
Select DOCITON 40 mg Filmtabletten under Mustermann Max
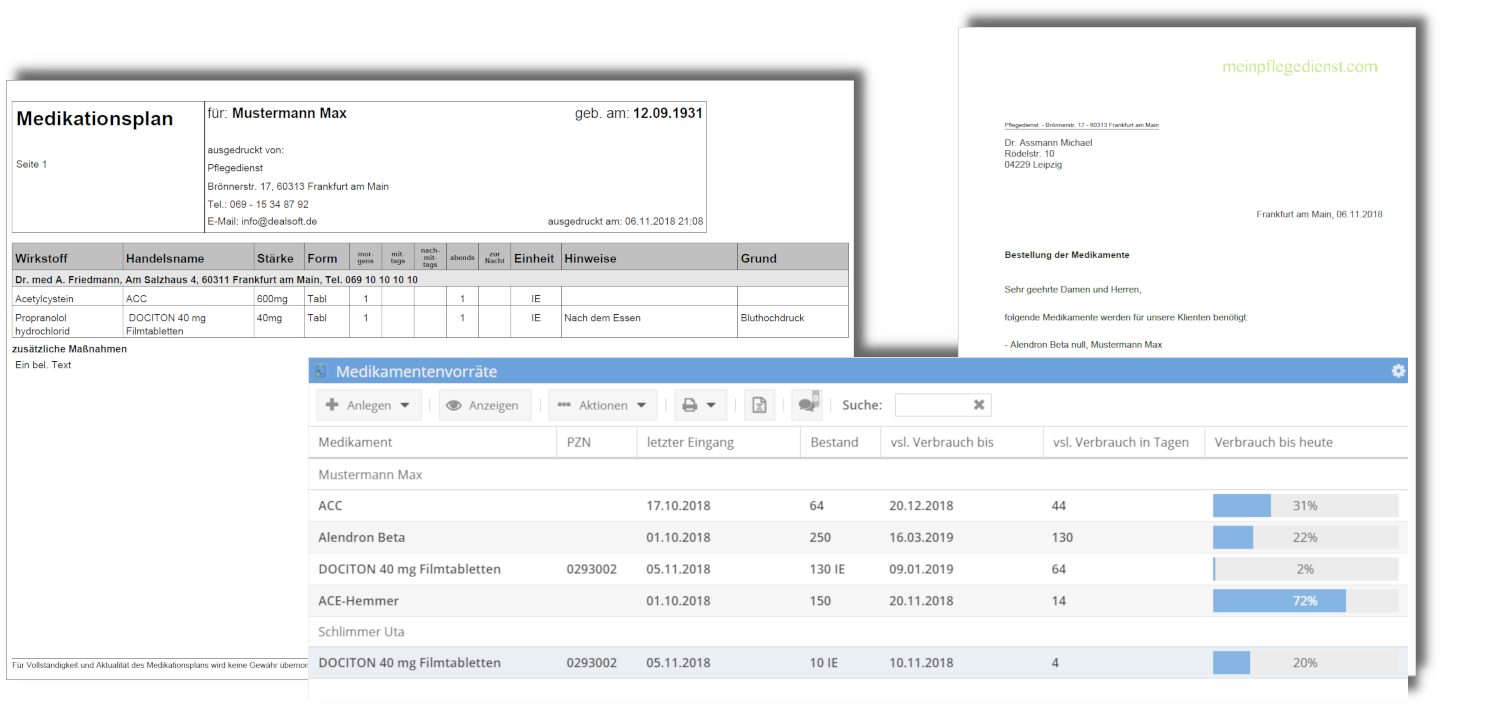[x=408, y=568]
